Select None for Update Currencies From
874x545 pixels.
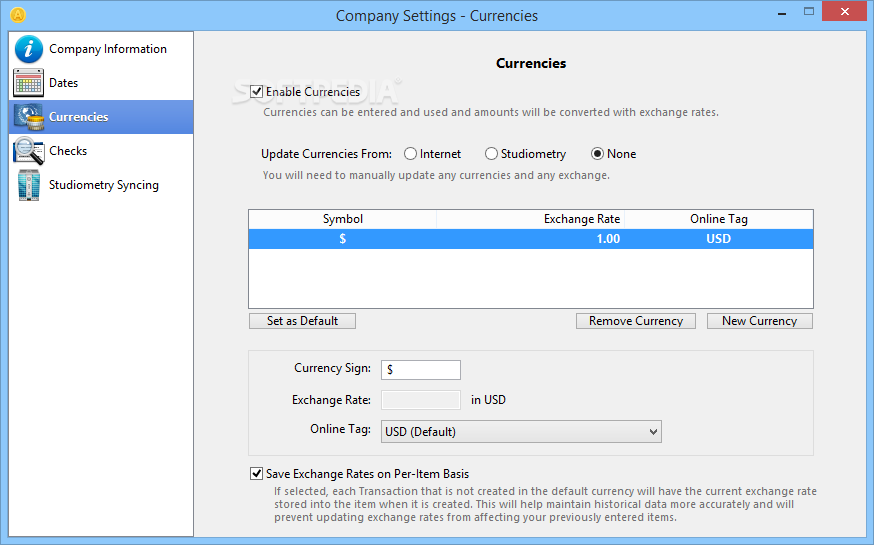tap(598, 154)
